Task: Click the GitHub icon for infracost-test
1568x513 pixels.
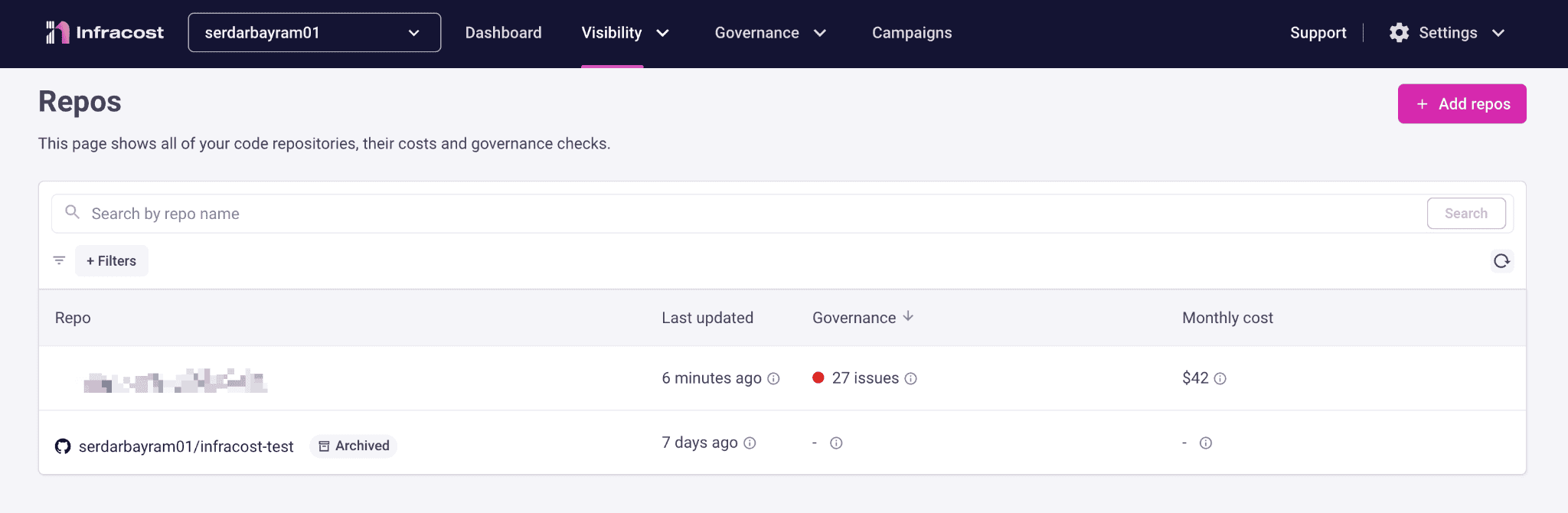Action: point(63,446)
